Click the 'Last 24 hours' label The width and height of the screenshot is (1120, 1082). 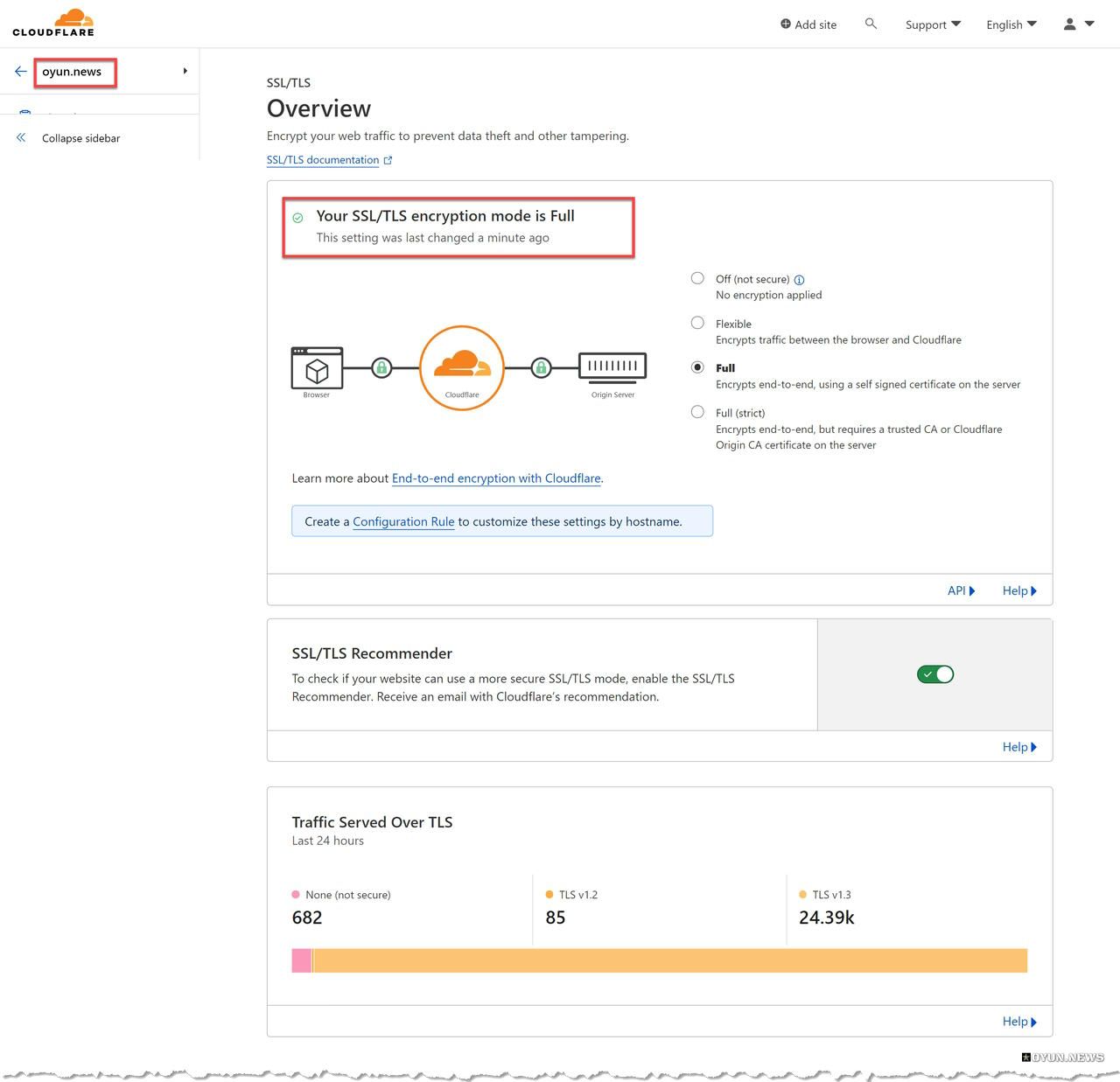tap(328, 841)
